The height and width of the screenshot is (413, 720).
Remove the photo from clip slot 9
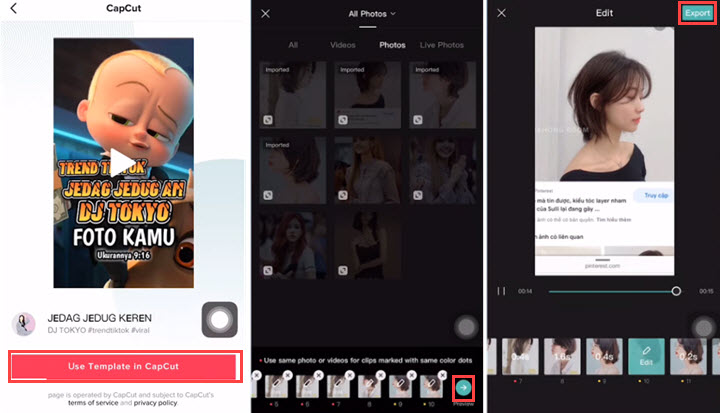coord(411,375)
